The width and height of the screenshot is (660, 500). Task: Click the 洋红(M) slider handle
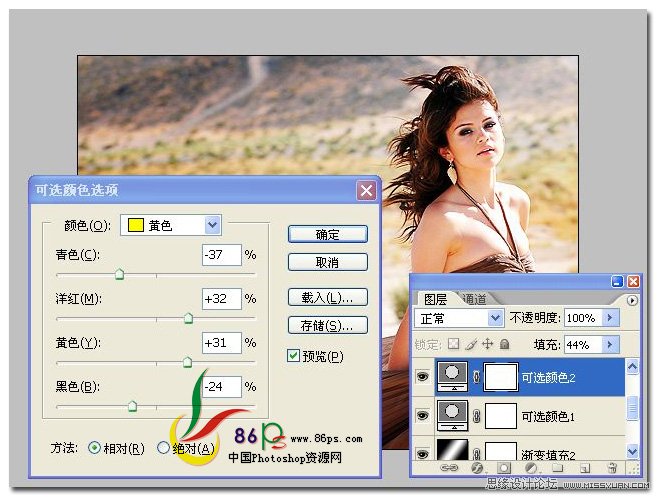[189, 318]
